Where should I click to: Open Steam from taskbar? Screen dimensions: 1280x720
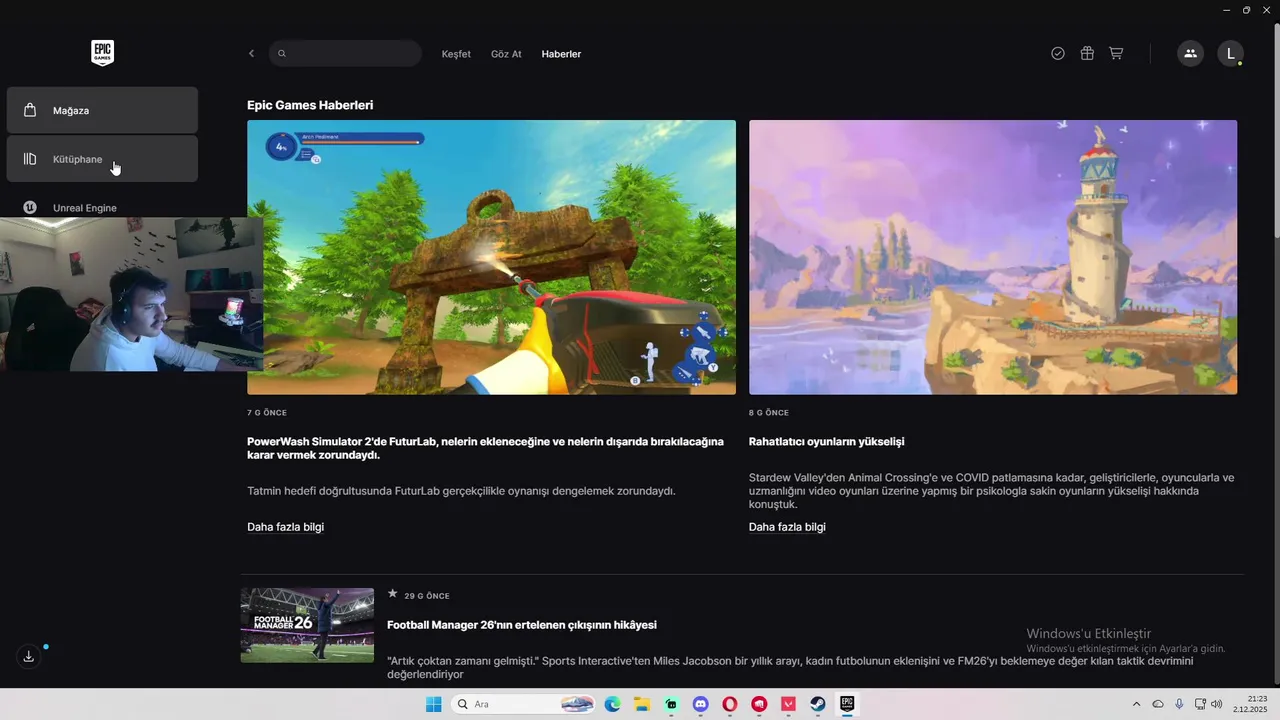point(818,704)
